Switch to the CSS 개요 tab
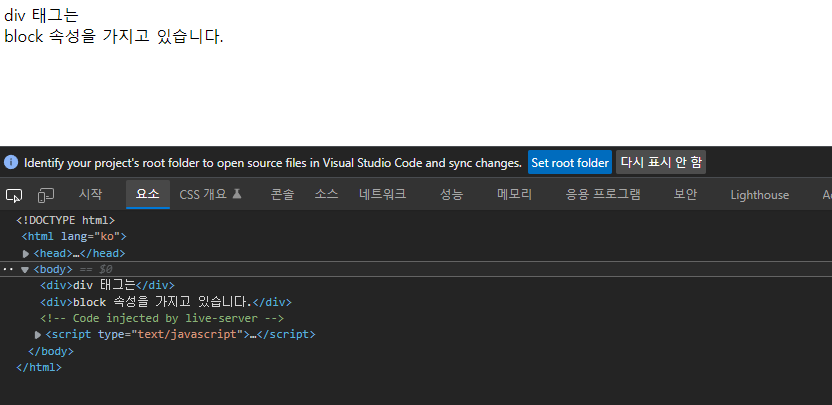This screenshot has height=405, width=832. [x=211, y=194]
